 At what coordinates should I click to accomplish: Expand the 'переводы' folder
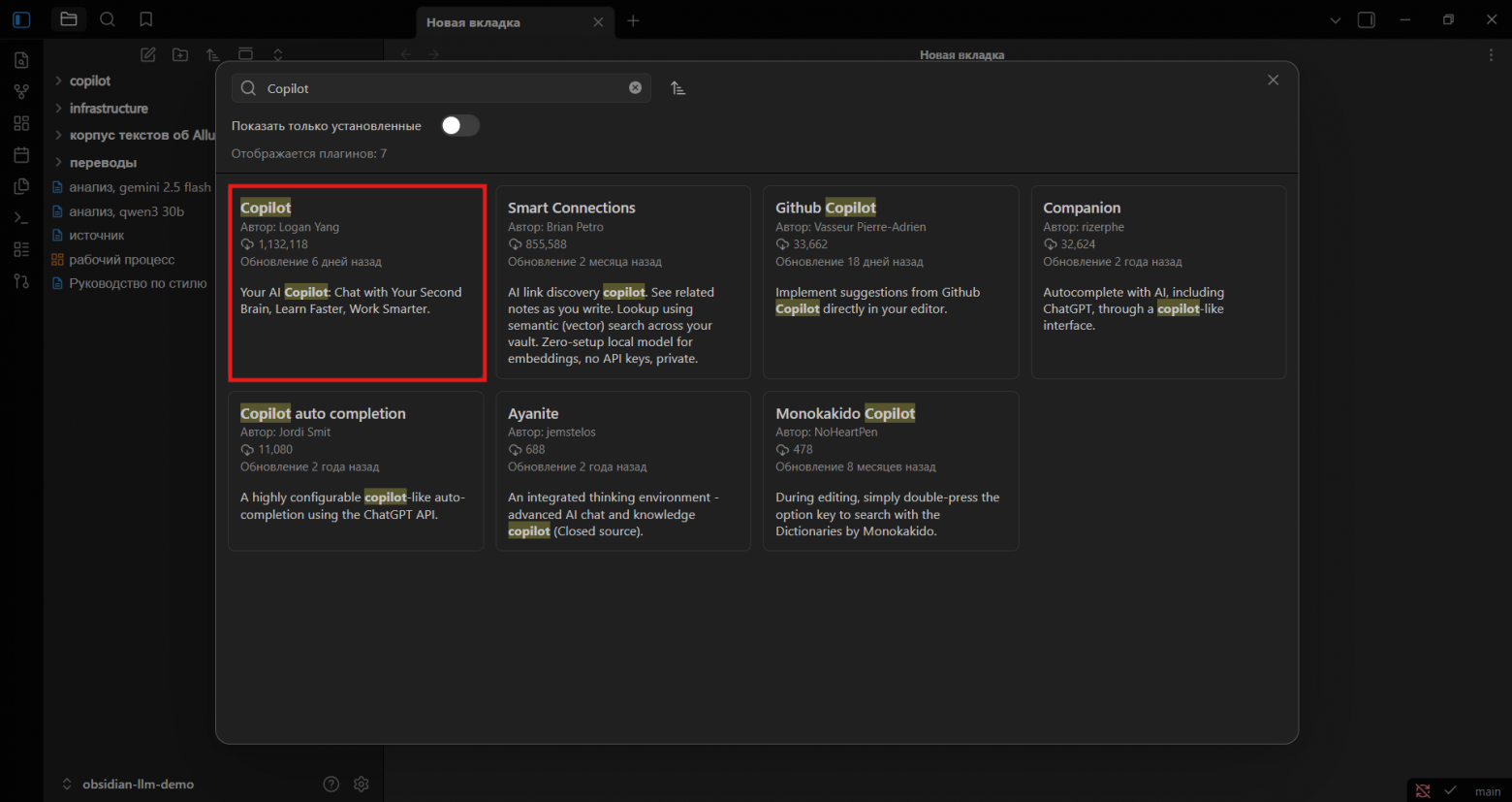(103, 163)
